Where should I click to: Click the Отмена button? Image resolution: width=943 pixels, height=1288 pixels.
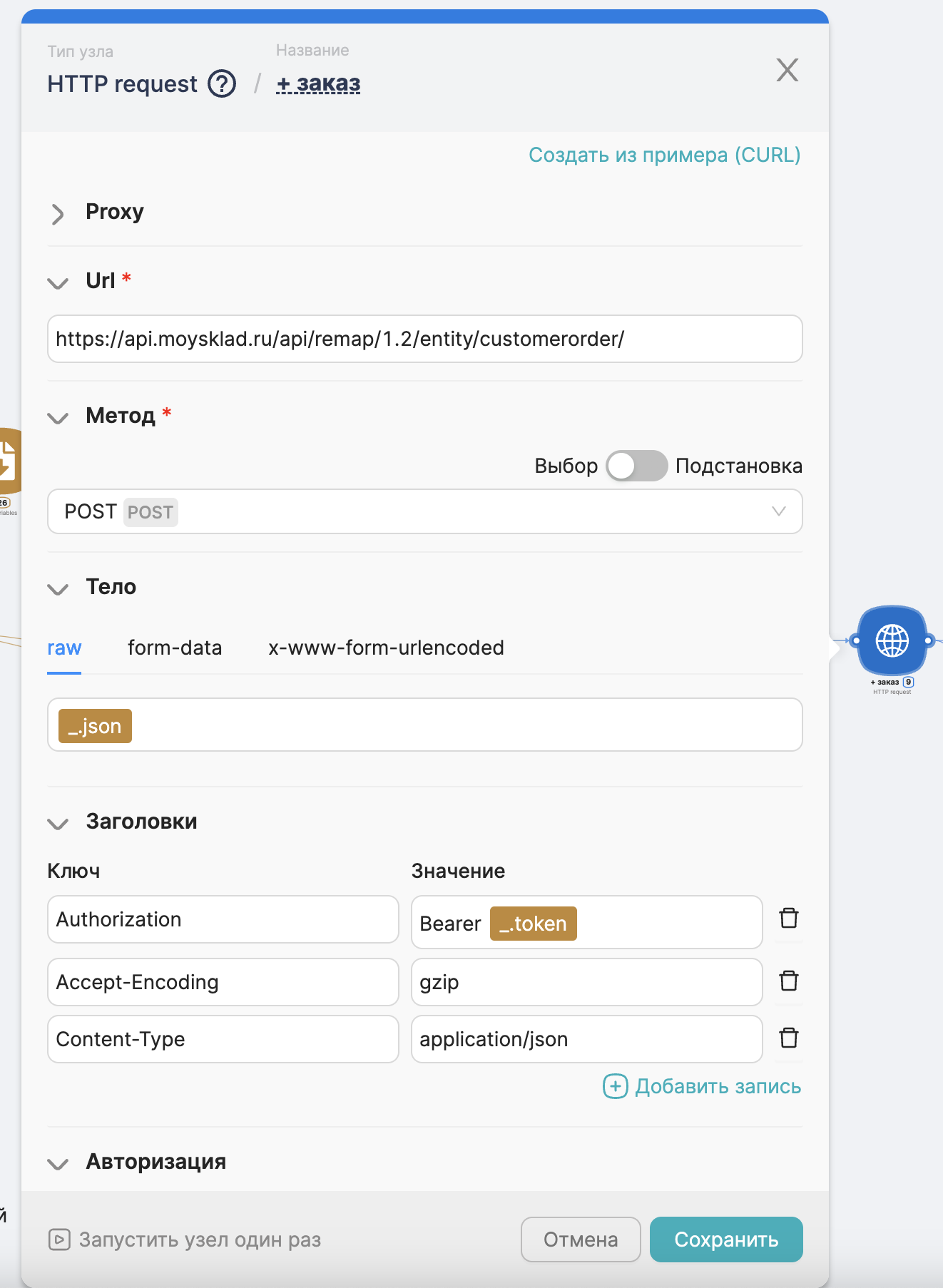[x=581, y=1240]
